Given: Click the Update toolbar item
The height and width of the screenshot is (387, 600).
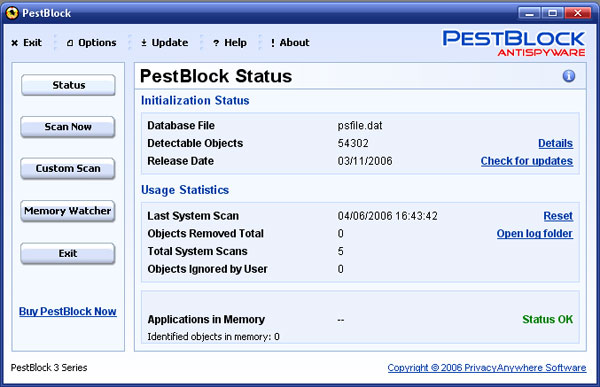Looking at the screenshot, I should pyautogui.click(x=165, y=42).
